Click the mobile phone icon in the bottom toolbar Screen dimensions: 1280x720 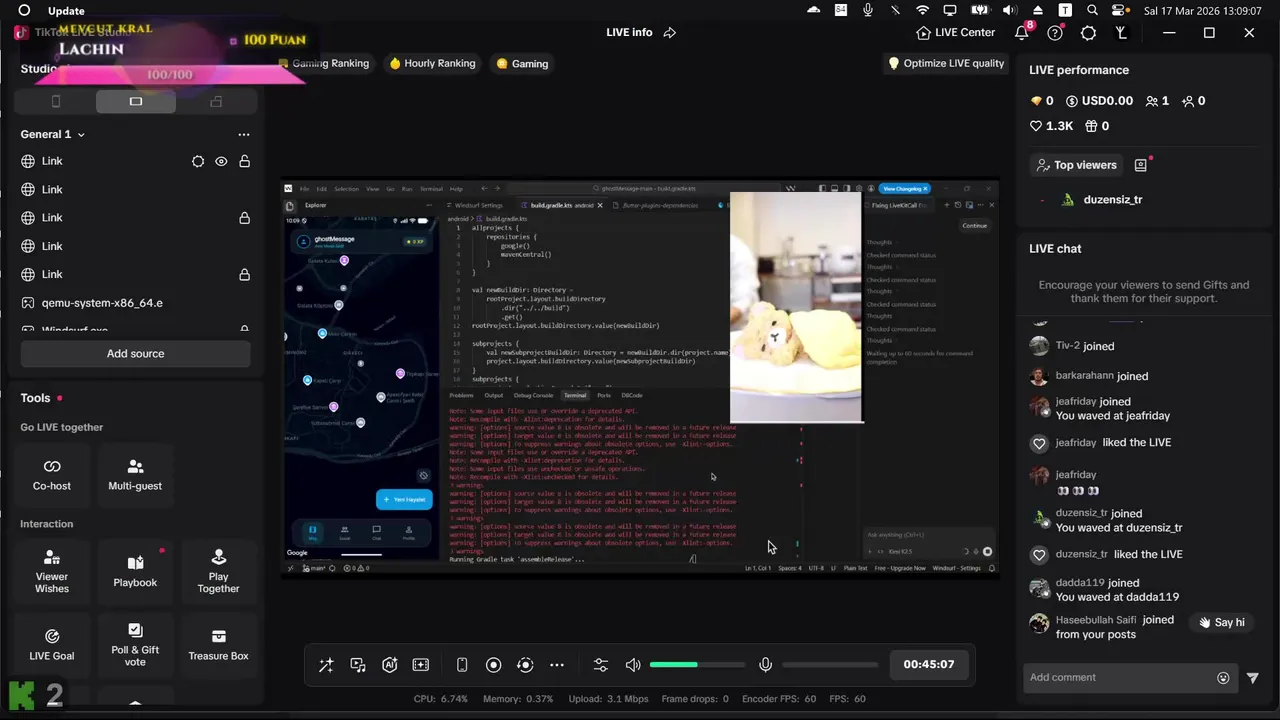point(462,665)
